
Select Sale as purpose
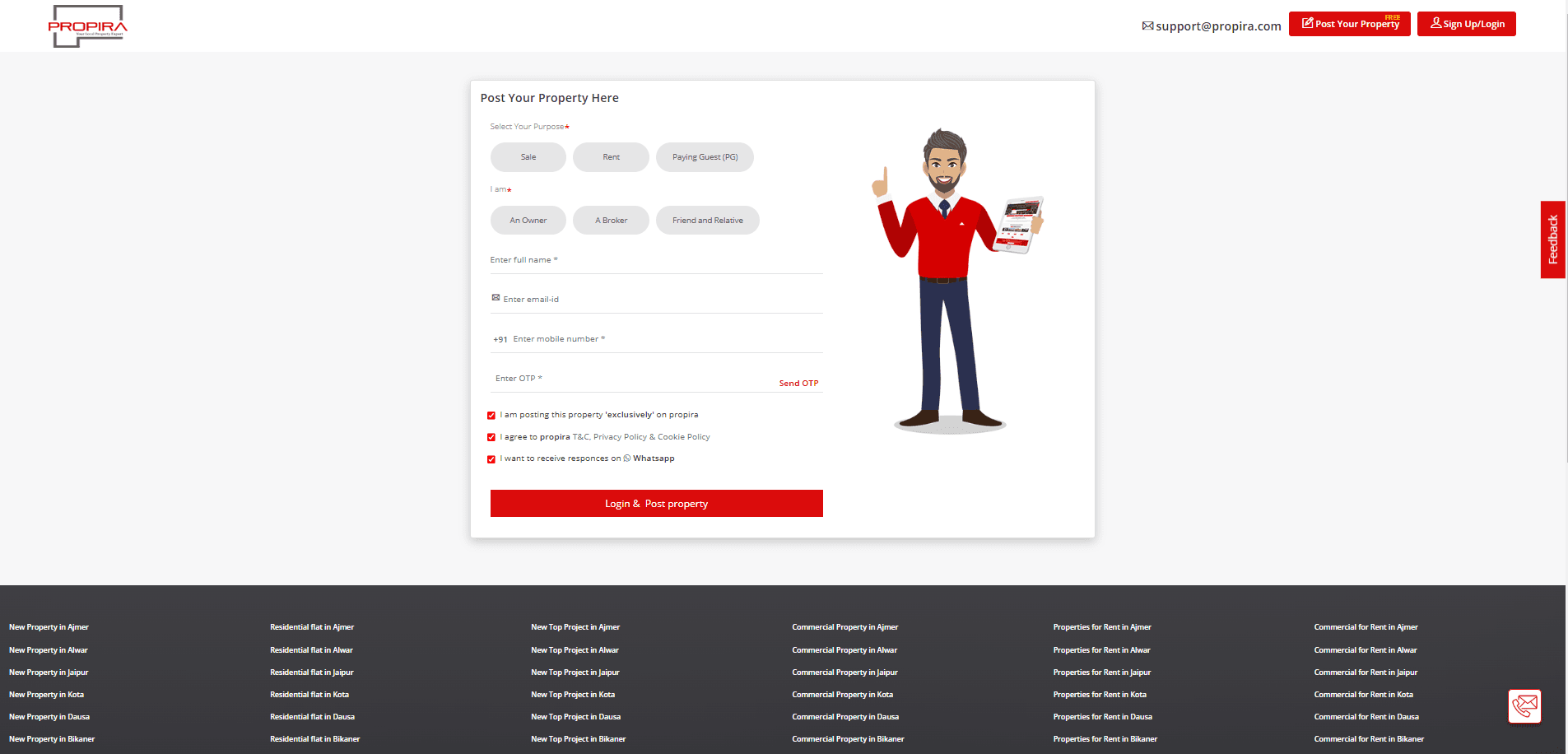pos(528,157)
